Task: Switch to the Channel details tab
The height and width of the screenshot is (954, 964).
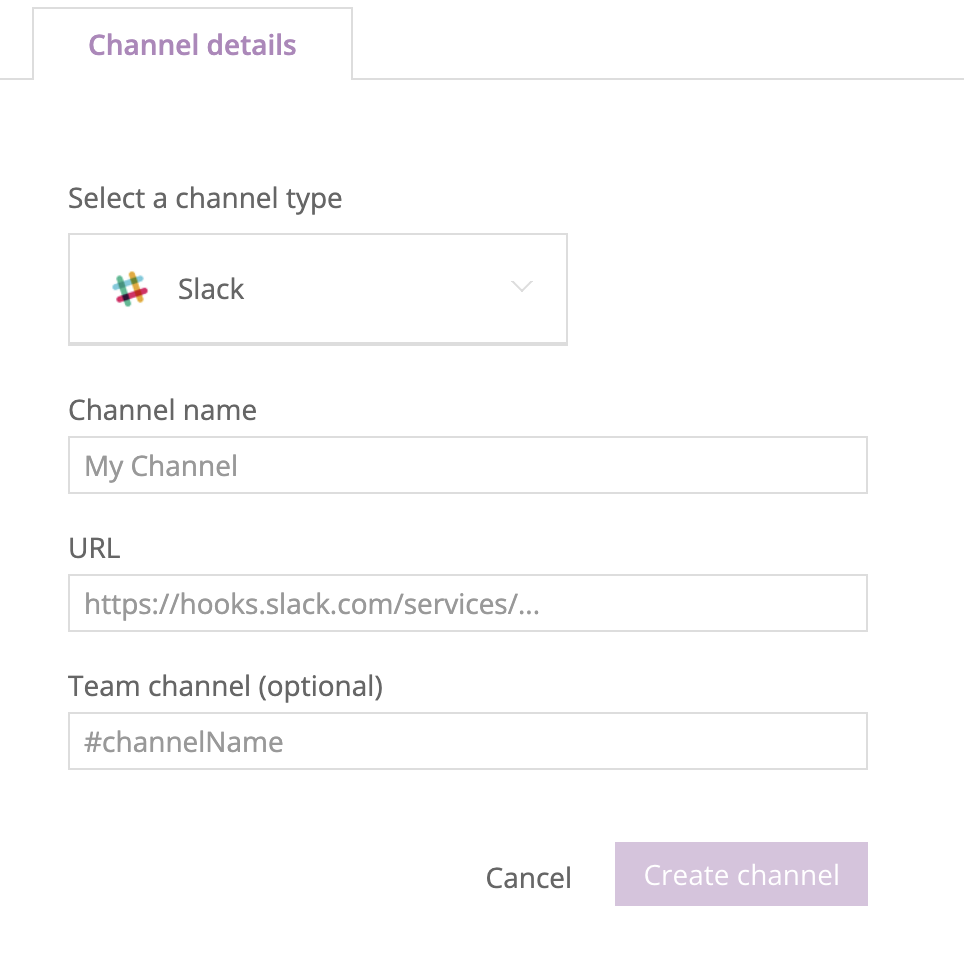Action: coord(192,44)
